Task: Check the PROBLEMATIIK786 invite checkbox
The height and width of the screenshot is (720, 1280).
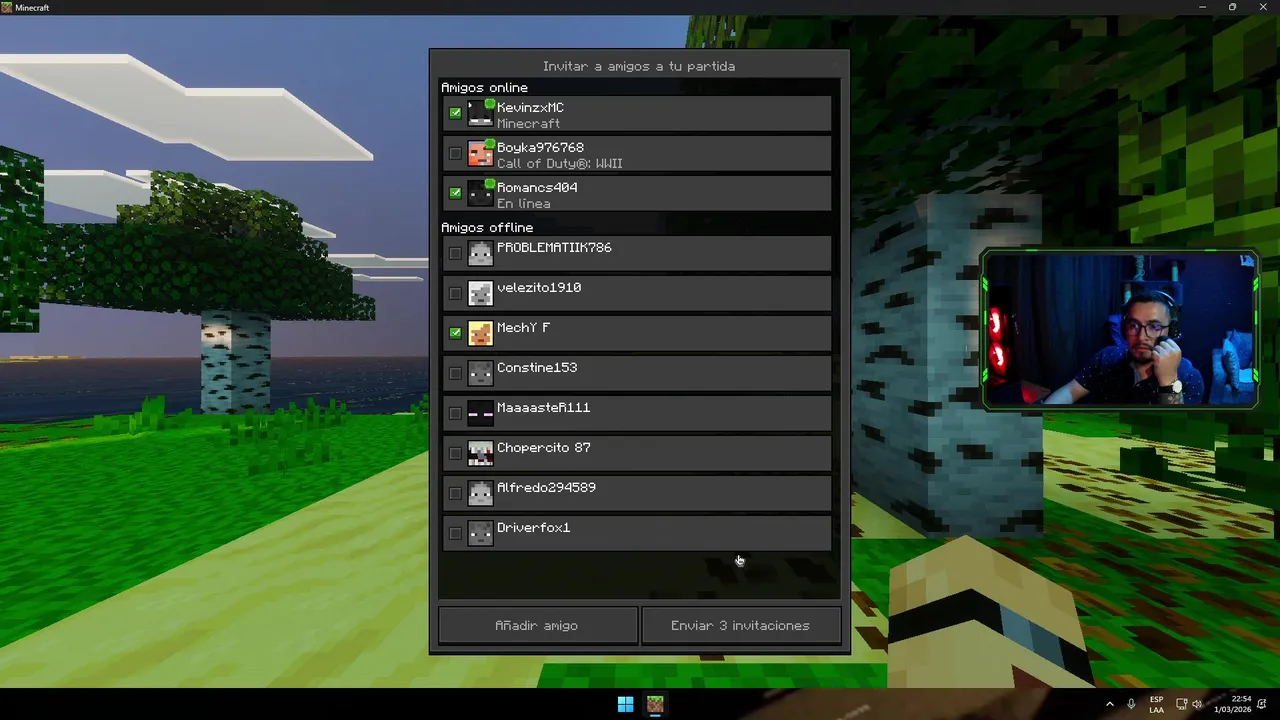Action: (x=456, y=253)
